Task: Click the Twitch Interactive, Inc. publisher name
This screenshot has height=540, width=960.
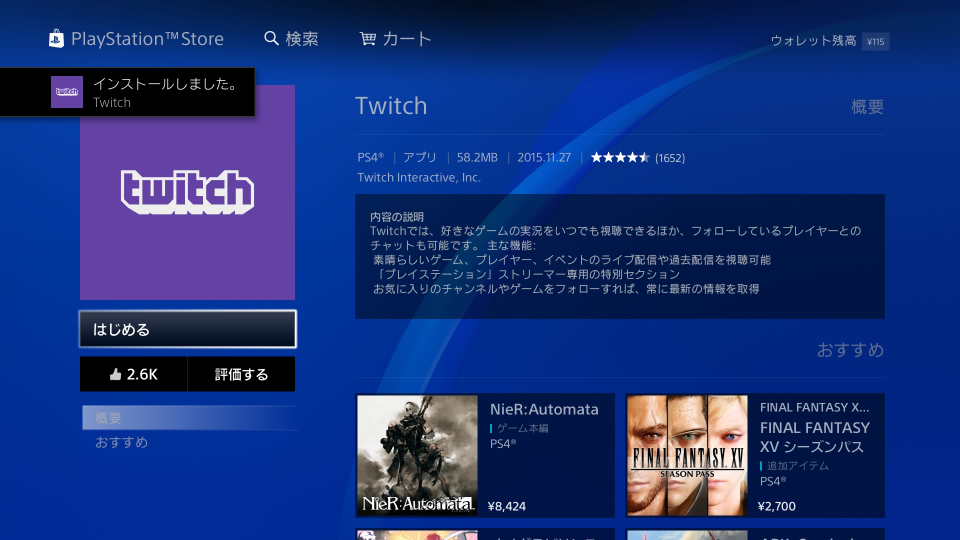Action: 419,178
